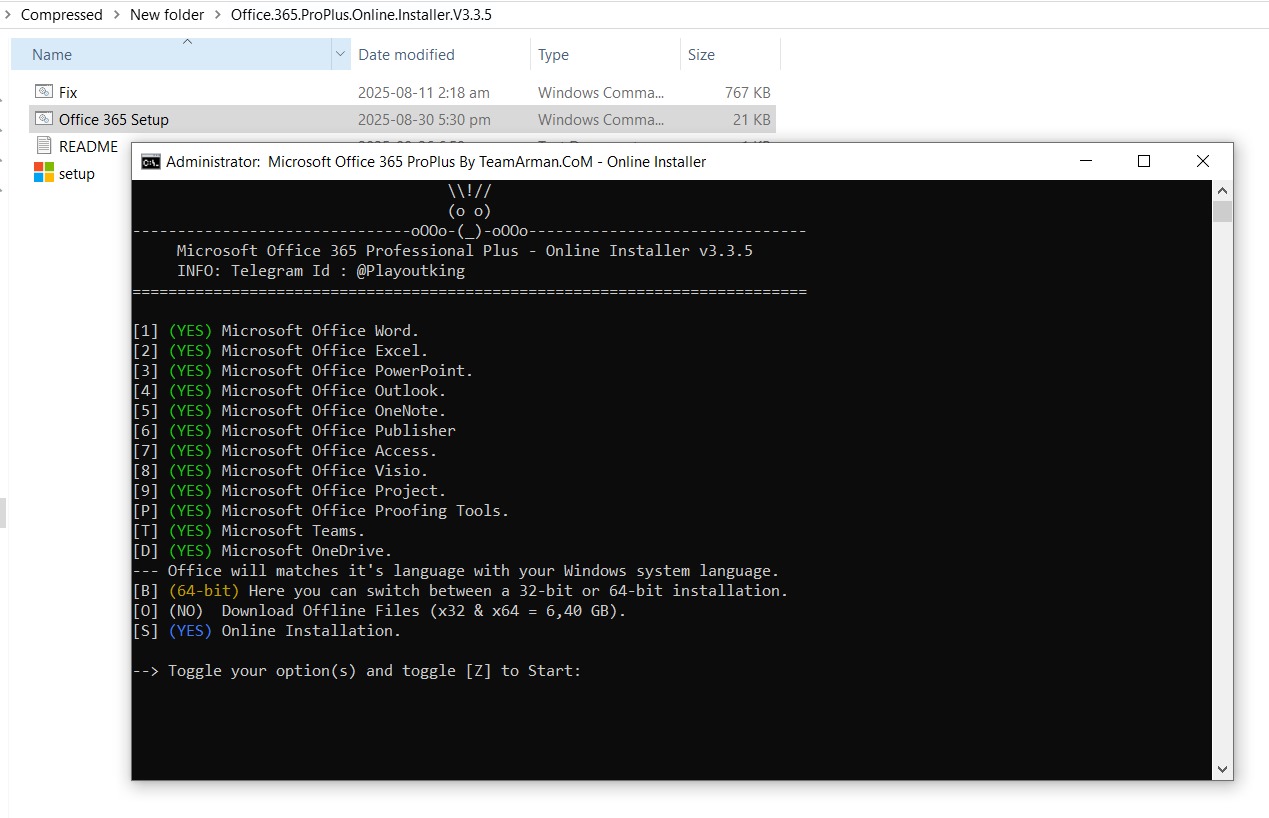Click the Microsoft Office Access line

[x=285, y=451]
